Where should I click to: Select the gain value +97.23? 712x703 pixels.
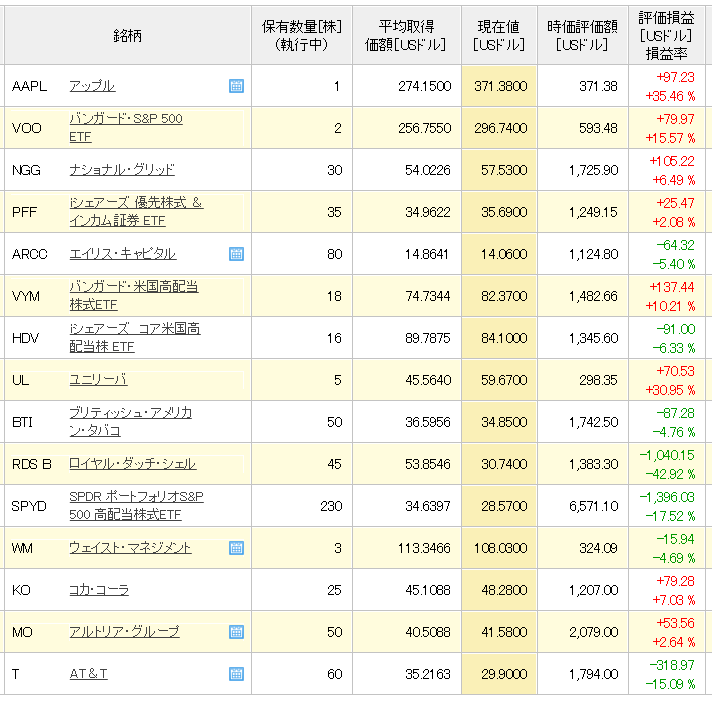point(675,77)
